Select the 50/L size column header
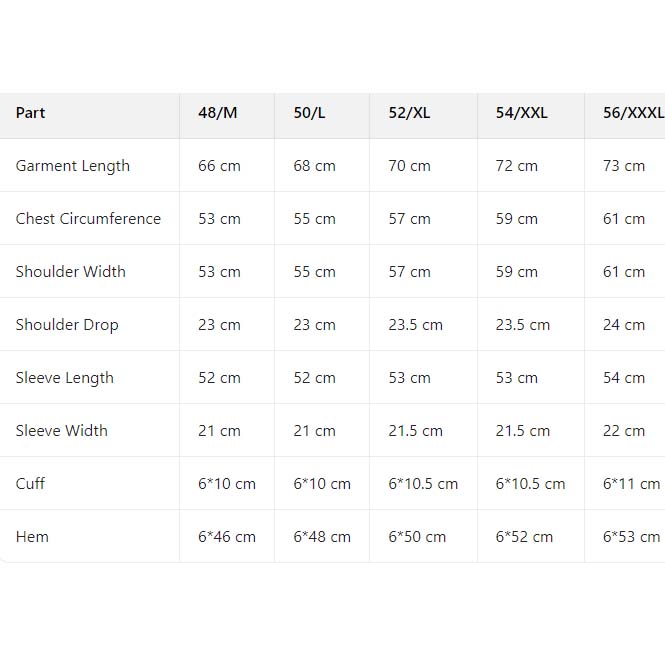The height and width of the screenshot is (665, 665). (x=309, y=113)
